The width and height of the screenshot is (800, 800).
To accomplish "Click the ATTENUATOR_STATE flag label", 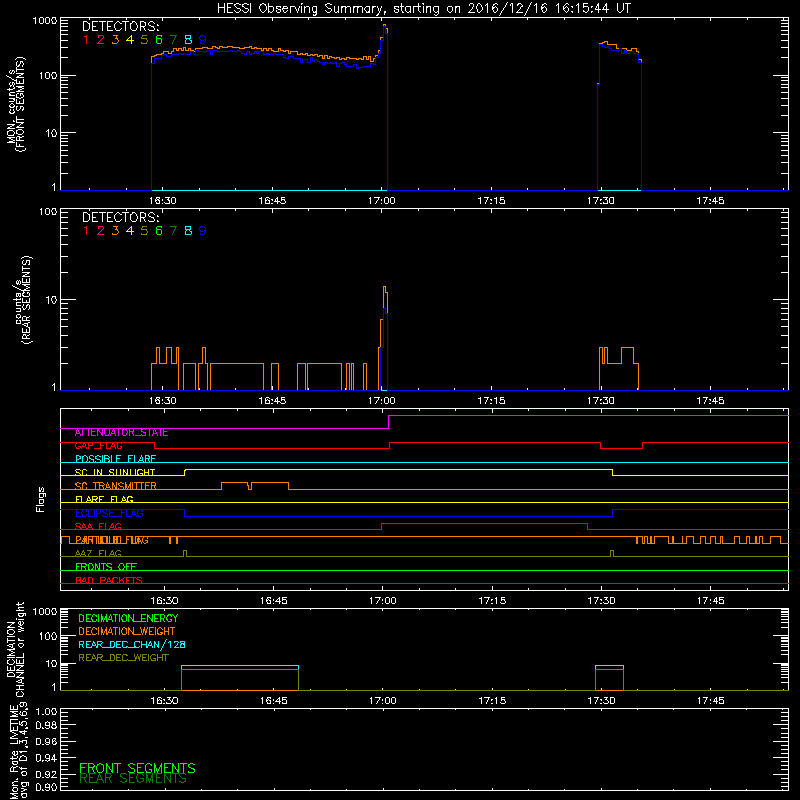I will 121,433.
